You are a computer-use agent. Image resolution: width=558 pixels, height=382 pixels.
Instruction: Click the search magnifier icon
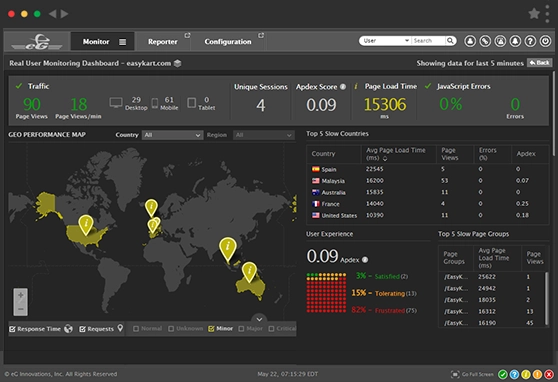coord(450,41)
